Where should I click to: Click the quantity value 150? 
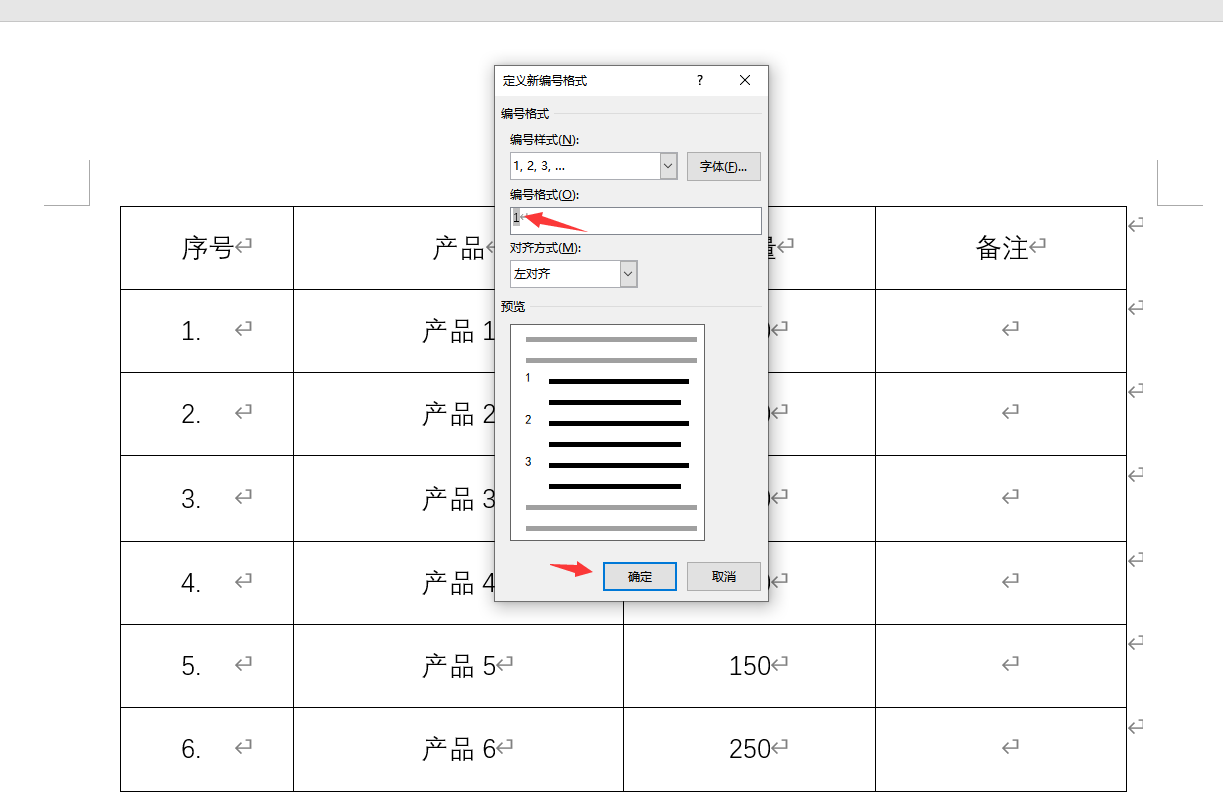[x=750, y=666]
